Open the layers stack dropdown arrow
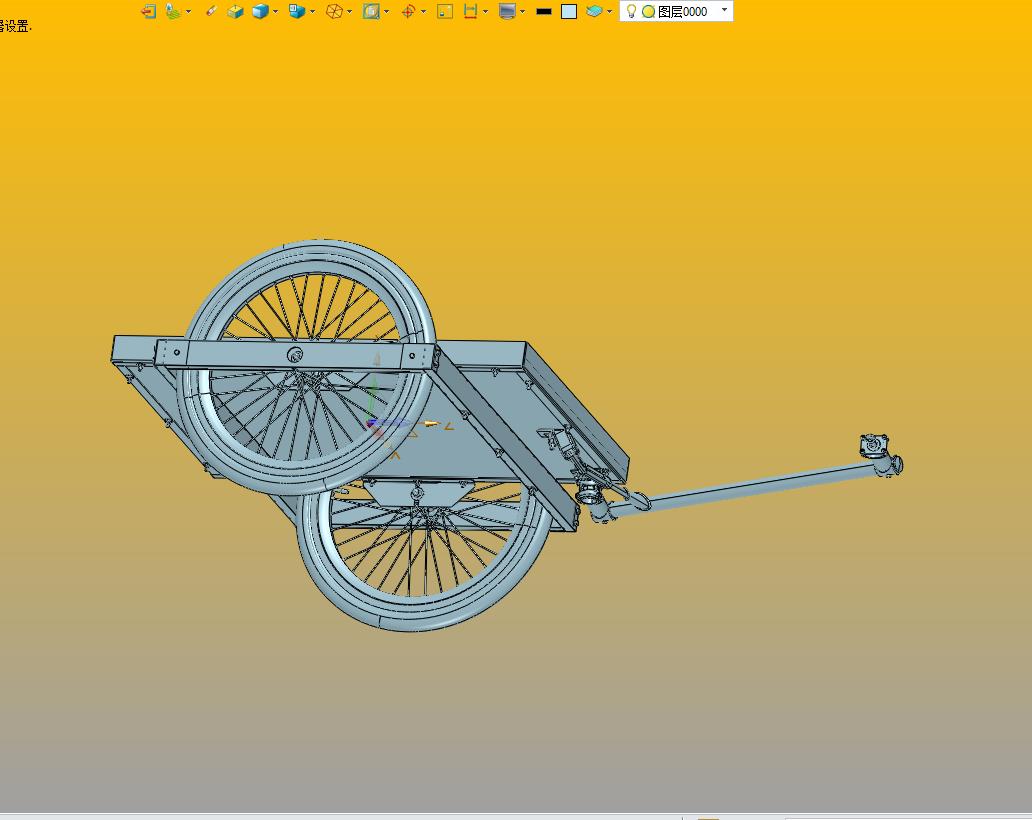 point(609,11)
